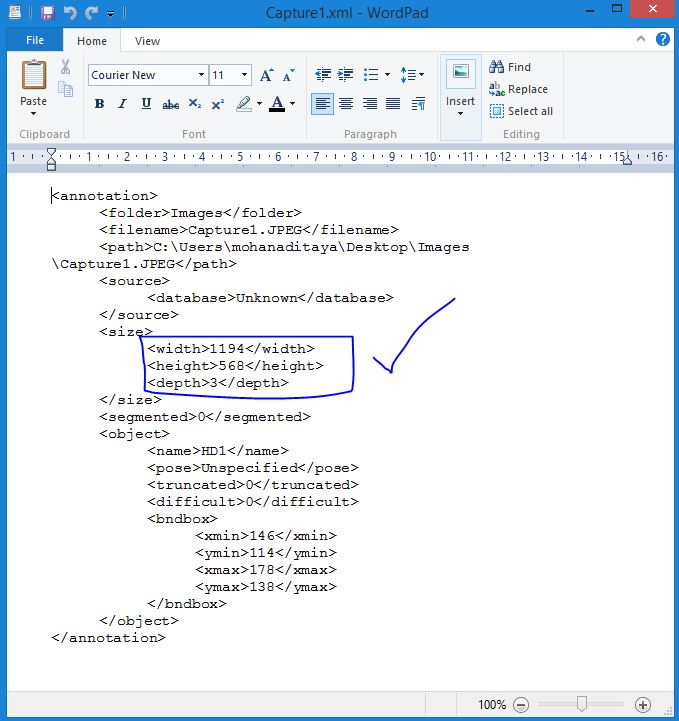The image size is (679, 721).
Task: Click the Select all button
Action: pos(521,111)
